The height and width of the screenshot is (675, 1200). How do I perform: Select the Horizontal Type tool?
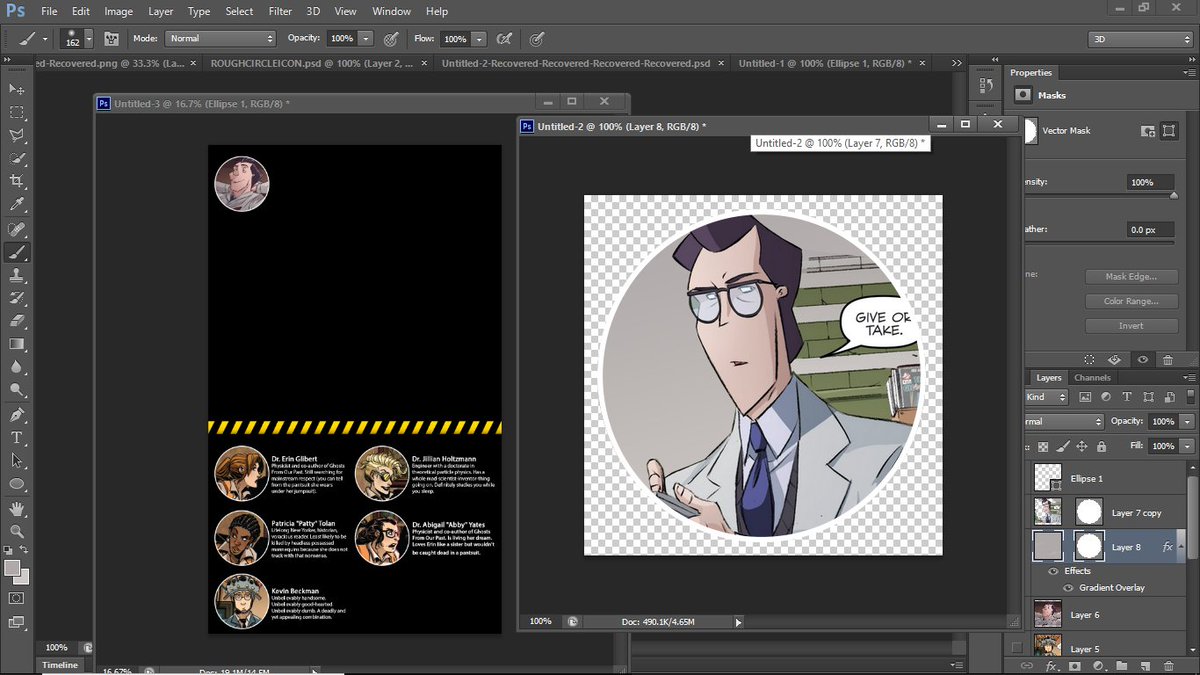tap(17, 438)
